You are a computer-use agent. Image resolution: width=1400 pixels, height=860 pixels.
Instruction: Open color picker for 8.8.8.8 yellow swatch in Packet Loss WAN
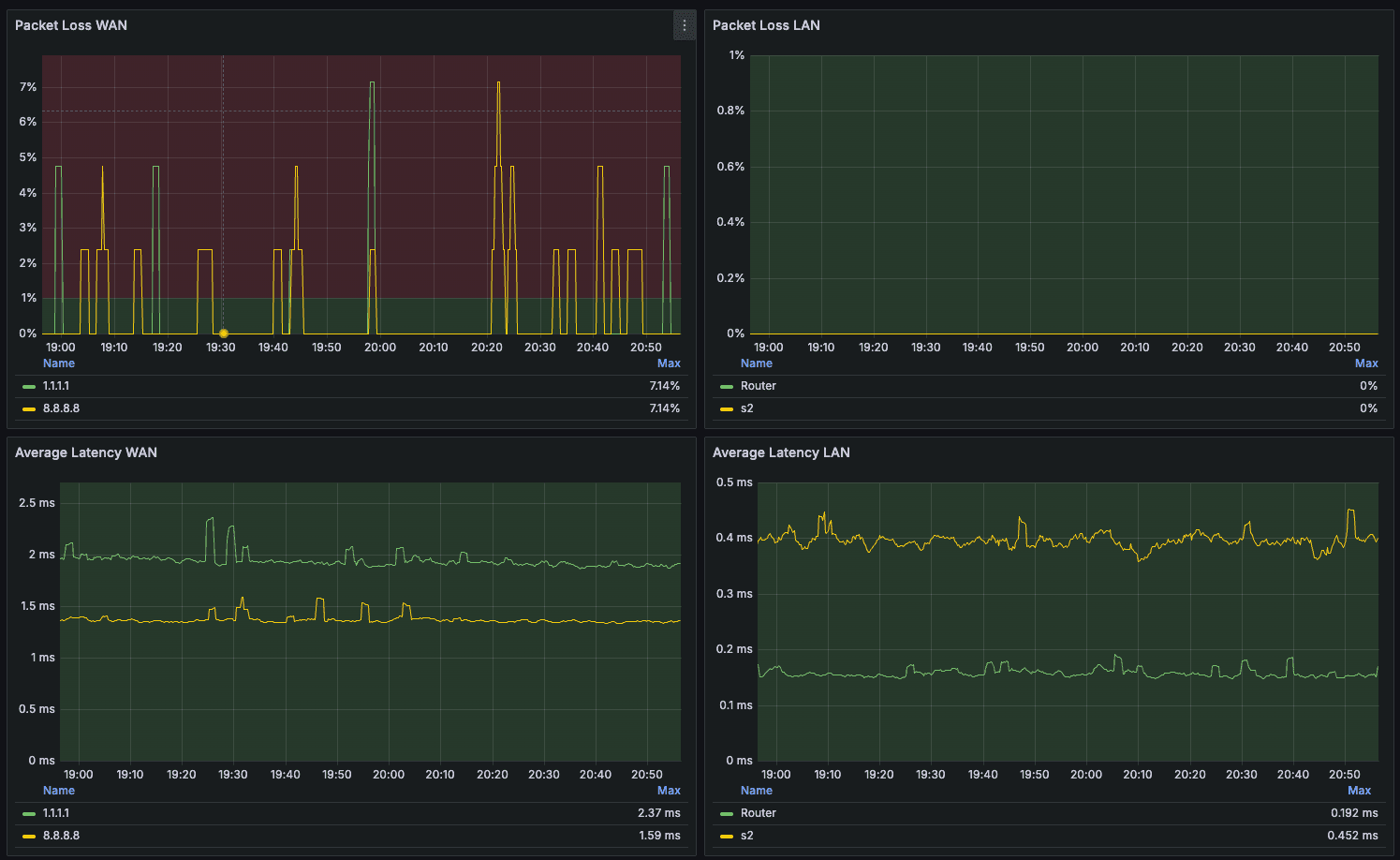pyautogui.click(x=29, y=409)
